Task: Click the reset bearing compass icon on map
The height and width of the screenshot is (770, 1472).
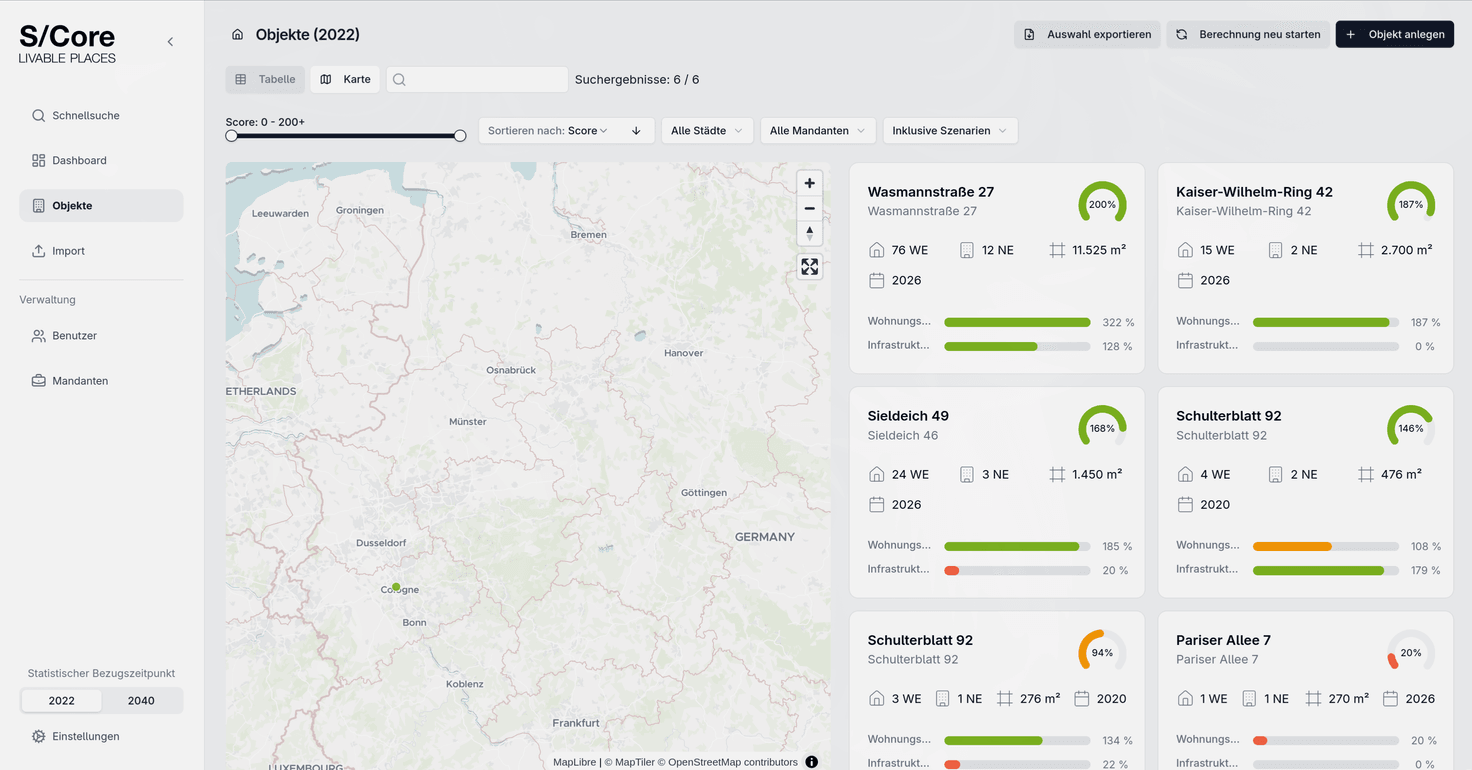Action: (x=809, y=232)
